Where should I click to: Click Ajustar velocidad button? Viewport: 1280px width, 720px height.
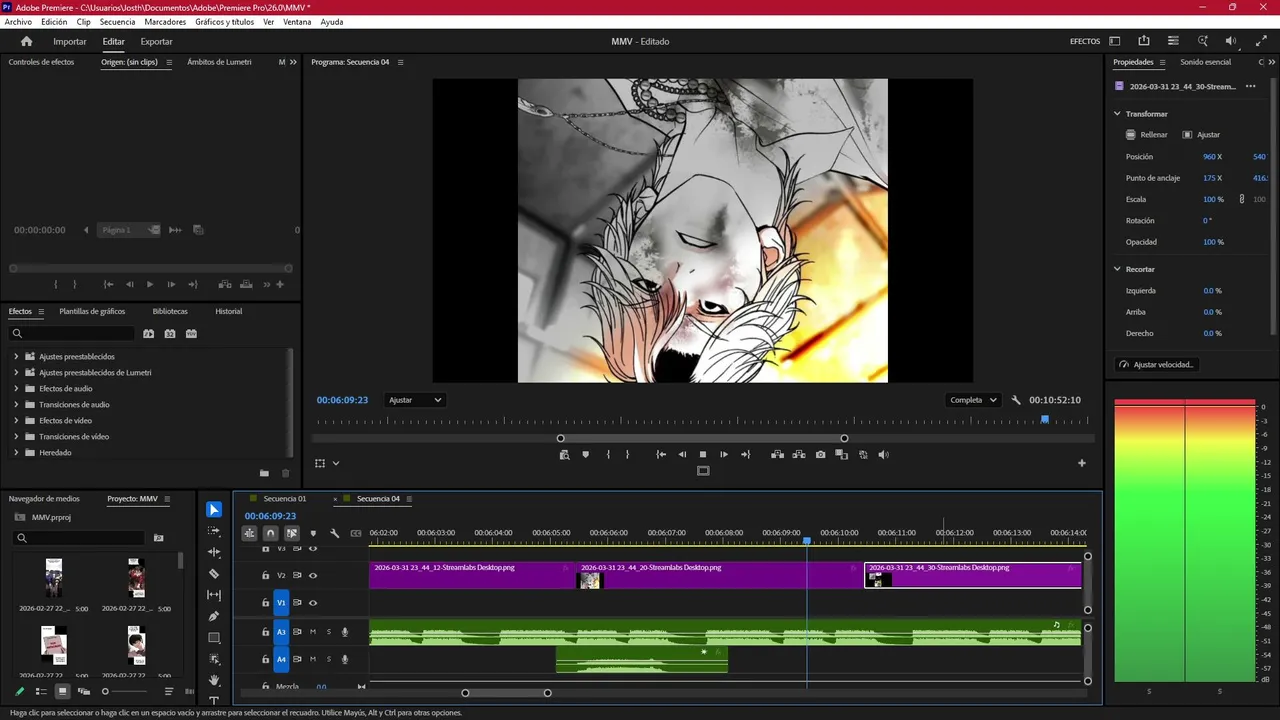tap(1156, 365)
